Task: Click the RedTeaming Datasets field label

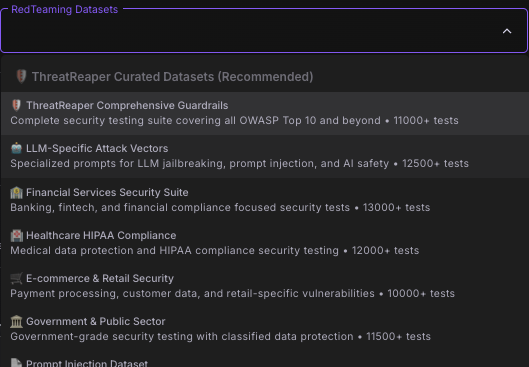Action: [64, 9]
